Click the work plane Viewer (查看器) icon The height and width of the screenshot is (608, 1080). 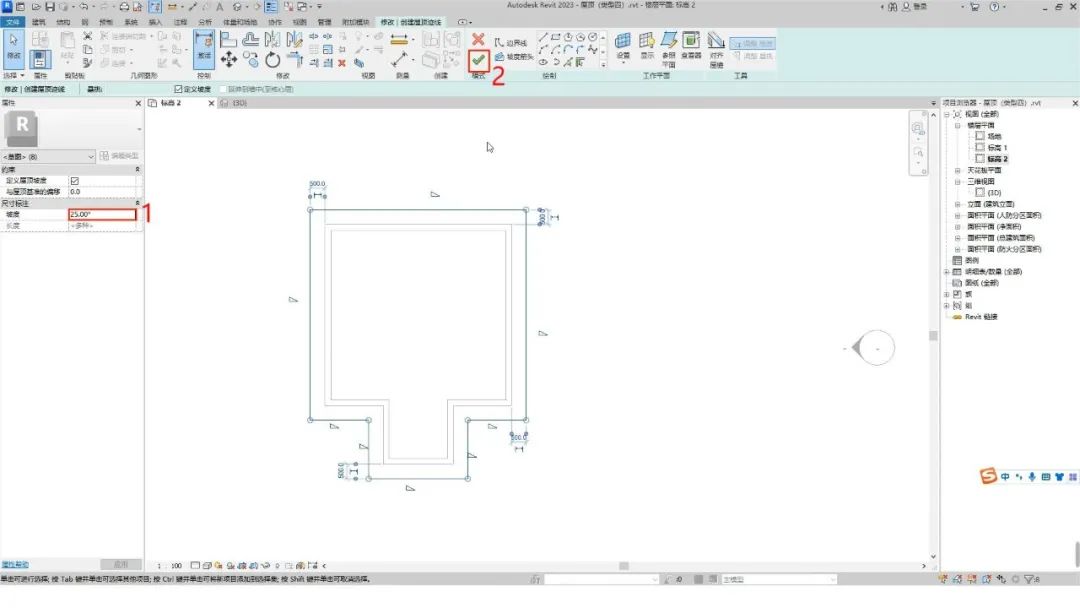coord(691,43)
